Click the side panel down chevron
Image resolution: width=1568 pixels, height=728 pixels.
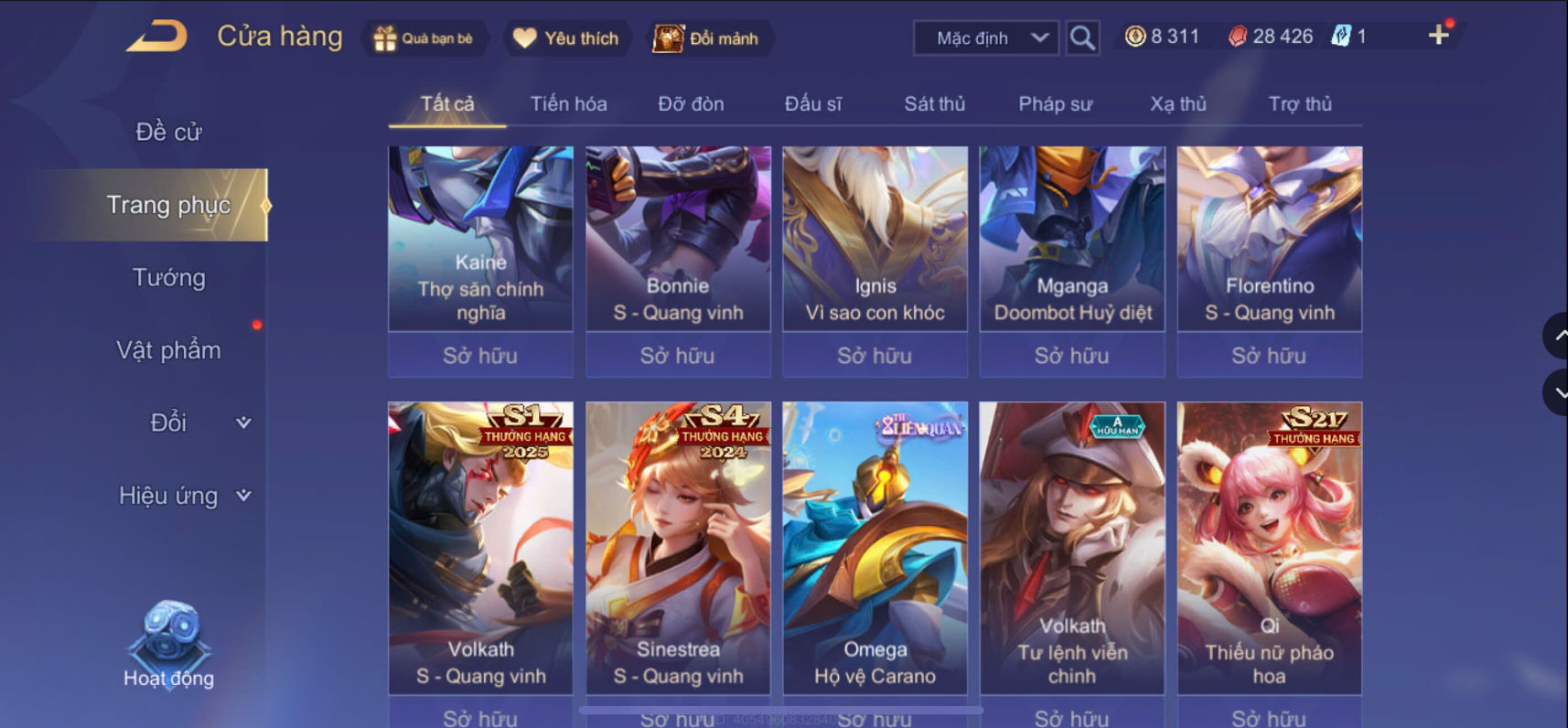click(1556, 392)
